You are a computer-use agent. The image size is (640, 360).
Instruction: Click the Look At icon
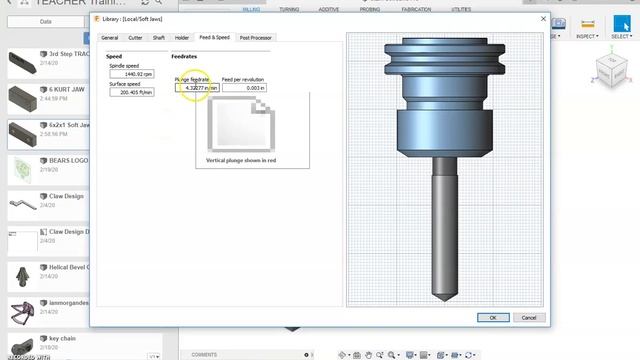[x=357, y=355]
